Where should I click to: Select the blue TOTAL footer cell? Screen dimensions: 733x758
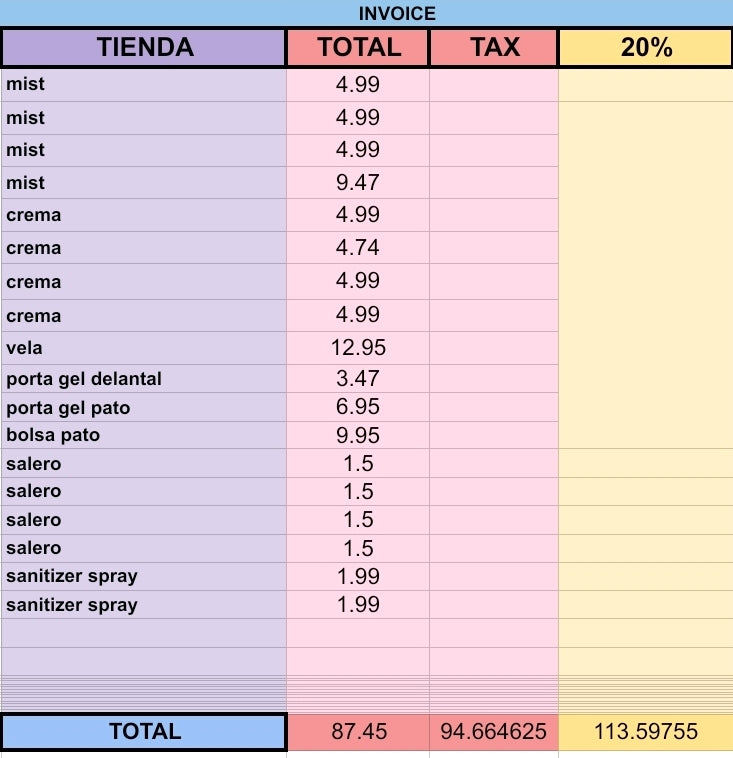(x=144, y=731)
